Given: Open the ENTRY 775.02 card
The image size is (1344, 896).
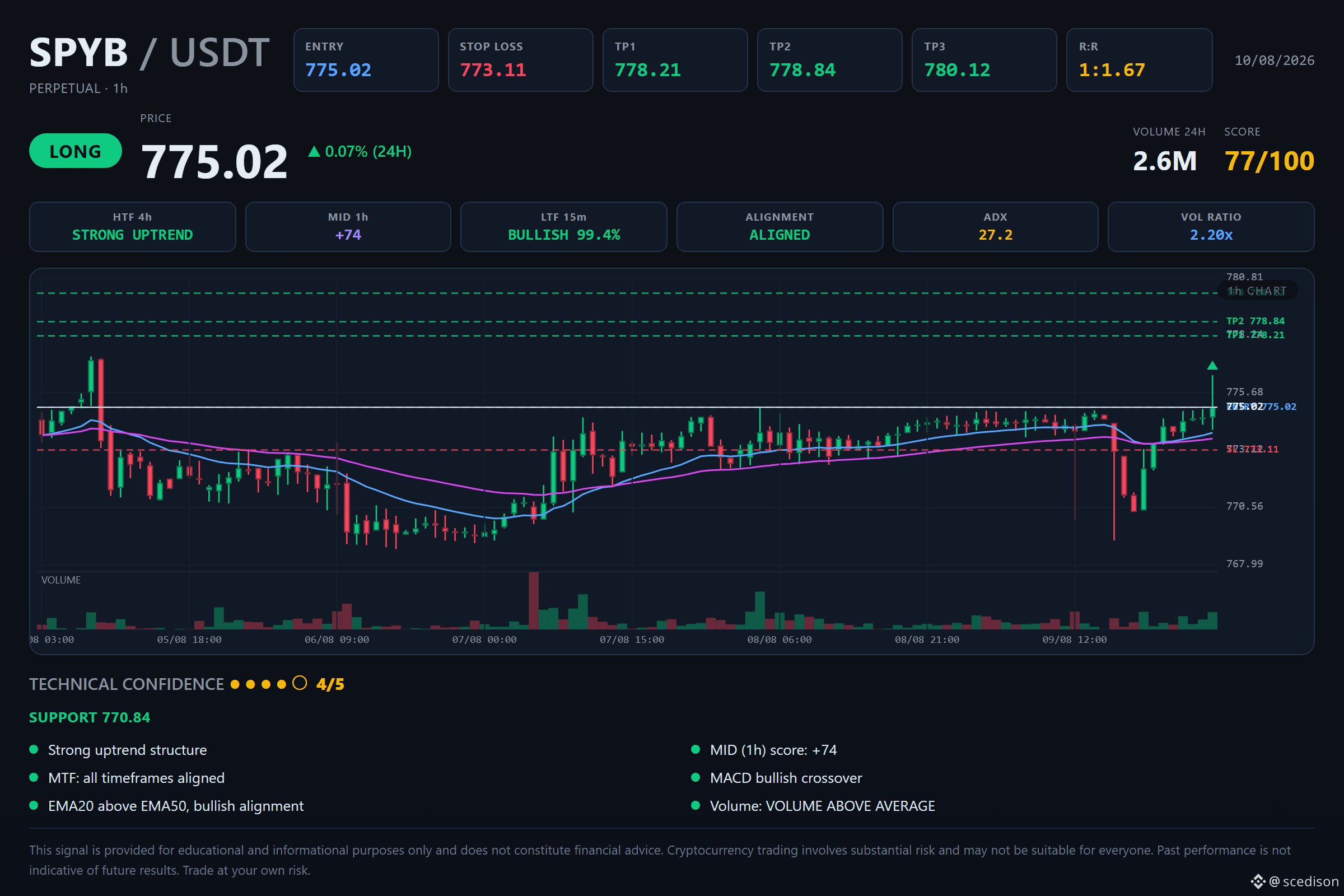Looking at the screenshot, I should tap(366, 60).
